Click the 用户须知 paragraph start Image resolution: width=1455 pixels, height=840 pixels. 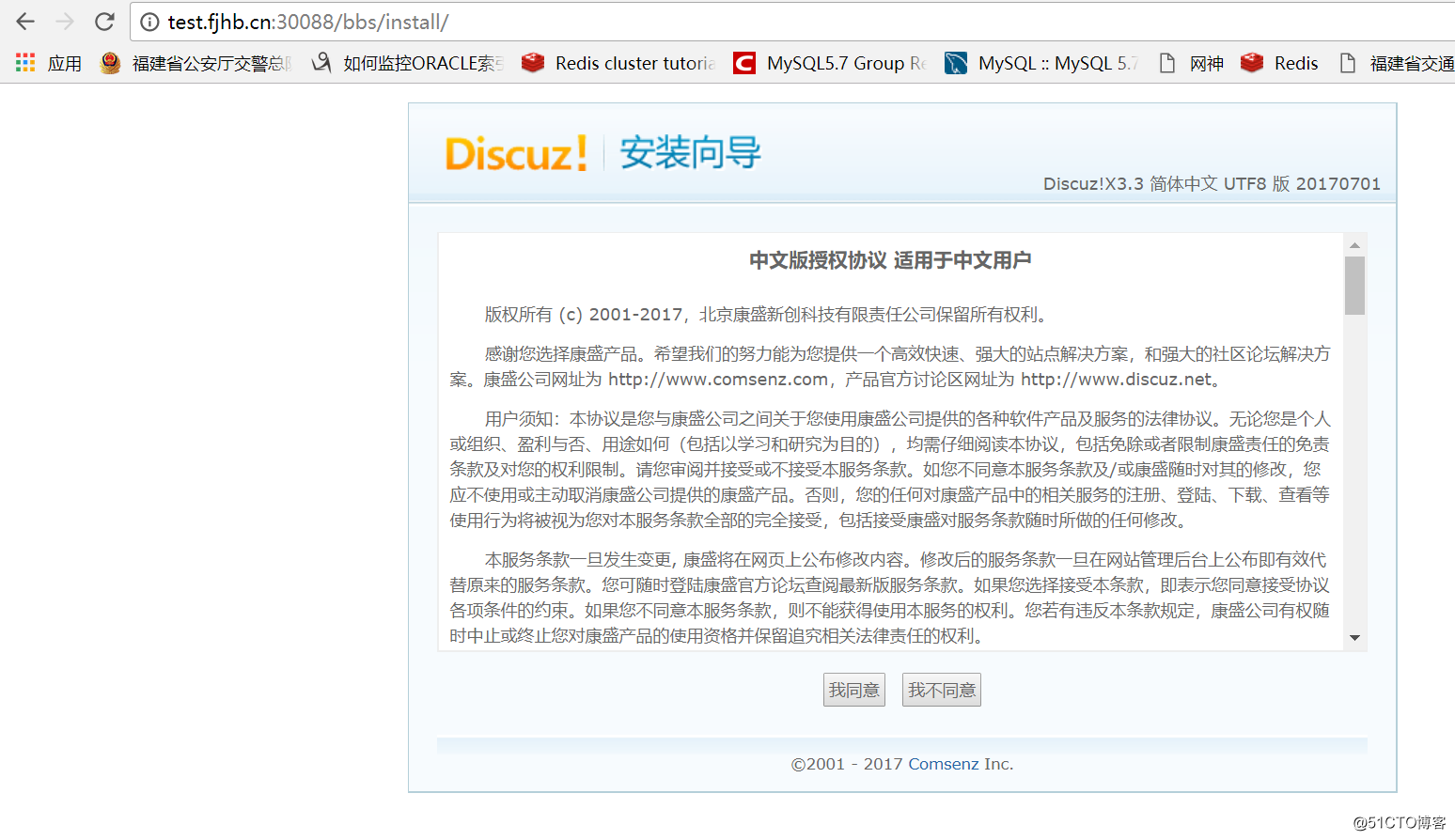point(522,419)
